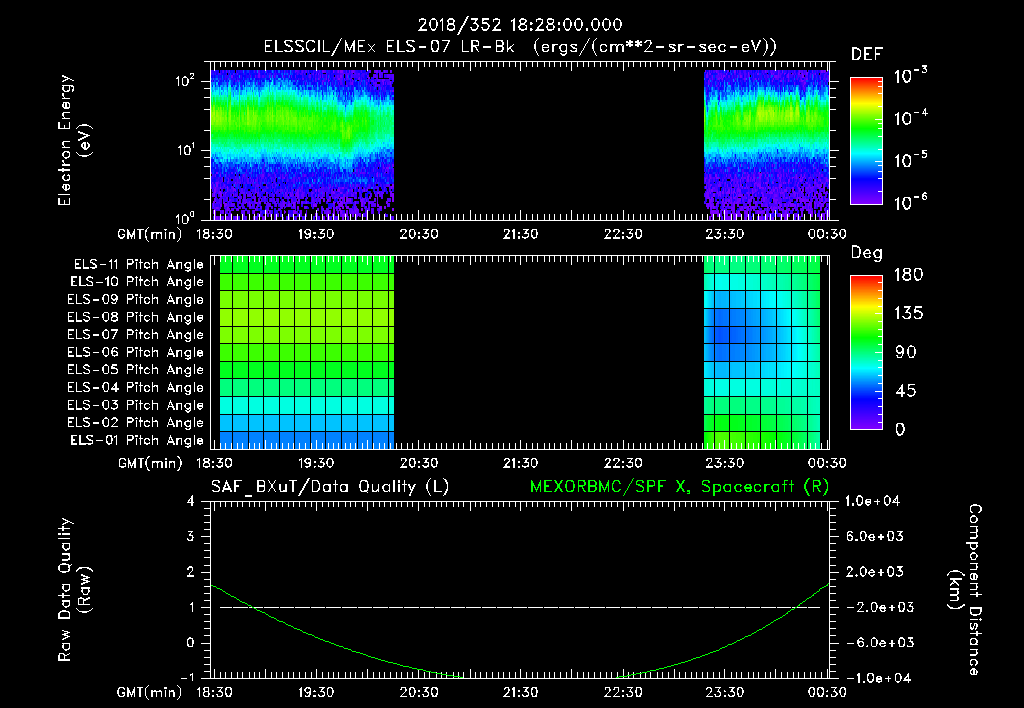1024x708 pixels.
Task: Click the 20:30 label under the spectrogram panel
Action: (x=419, y=234)
